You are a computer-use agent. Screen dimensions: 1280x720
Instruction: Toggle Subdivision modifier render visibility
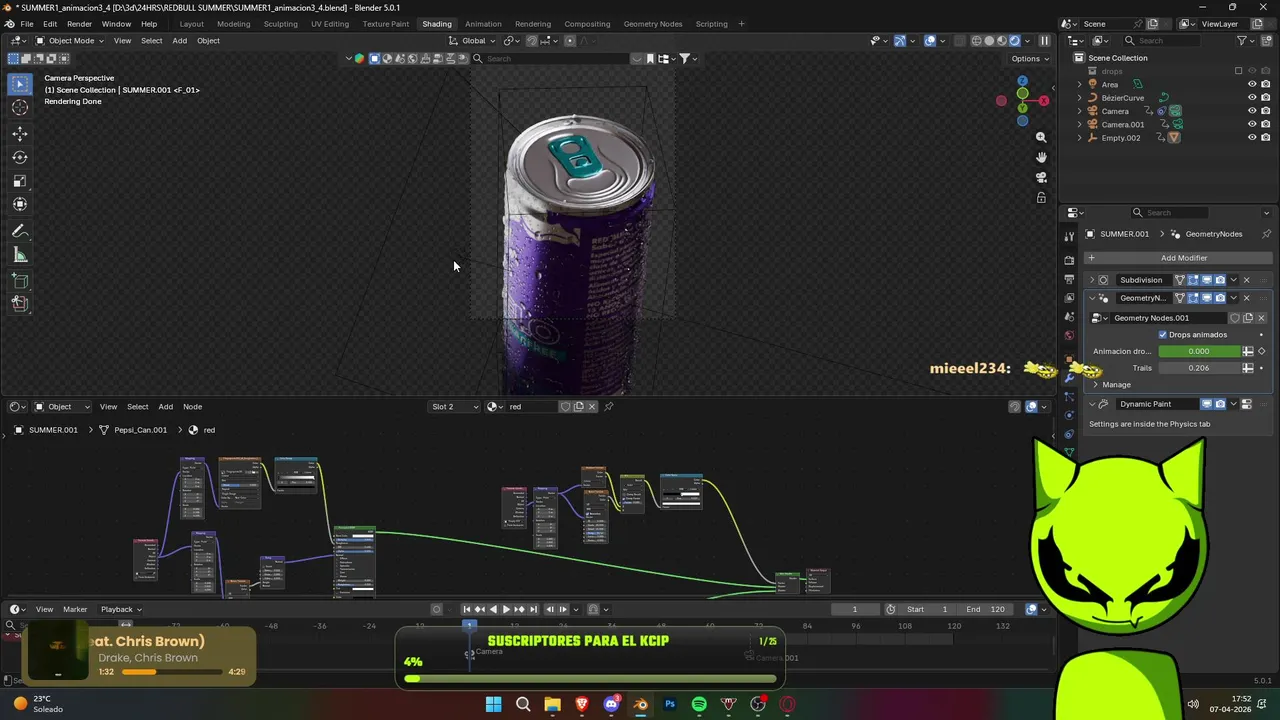1220,280
